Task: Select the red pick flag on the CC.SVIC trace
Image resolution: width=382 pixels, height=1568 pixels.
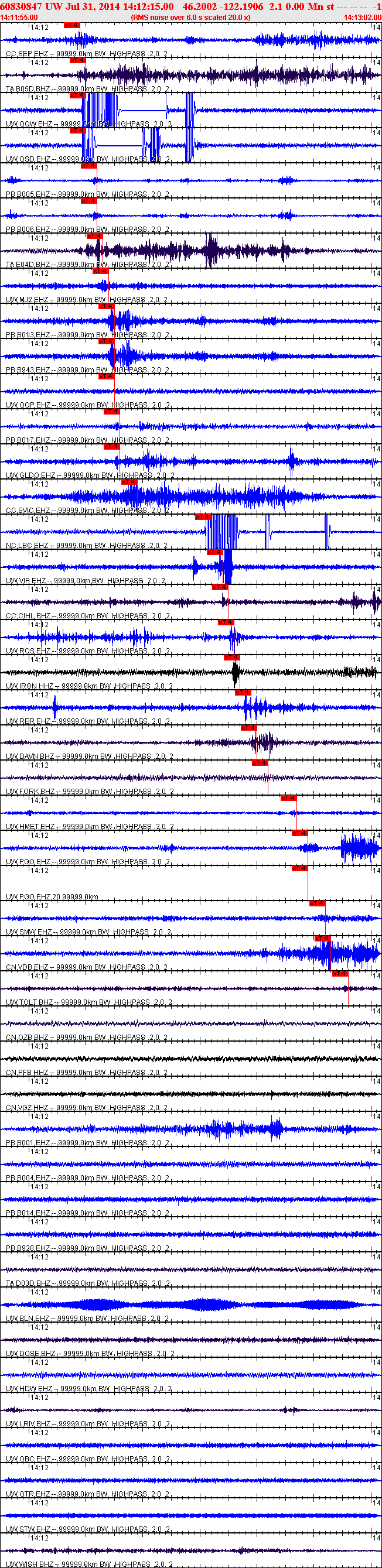Action: click(x=128, y=481)
